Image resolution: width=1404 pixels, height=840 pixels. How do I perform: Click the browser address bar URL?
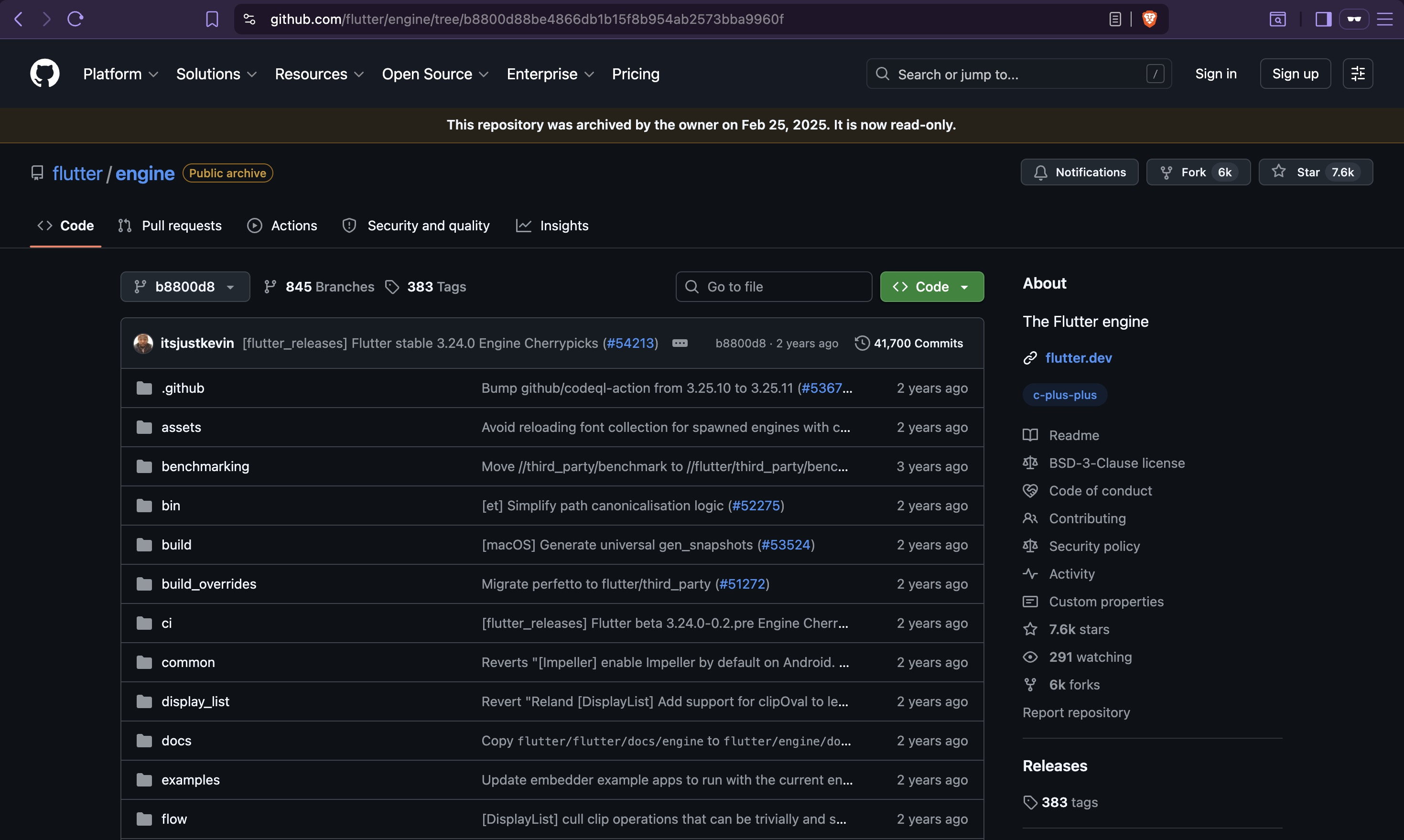pos(527,19)
